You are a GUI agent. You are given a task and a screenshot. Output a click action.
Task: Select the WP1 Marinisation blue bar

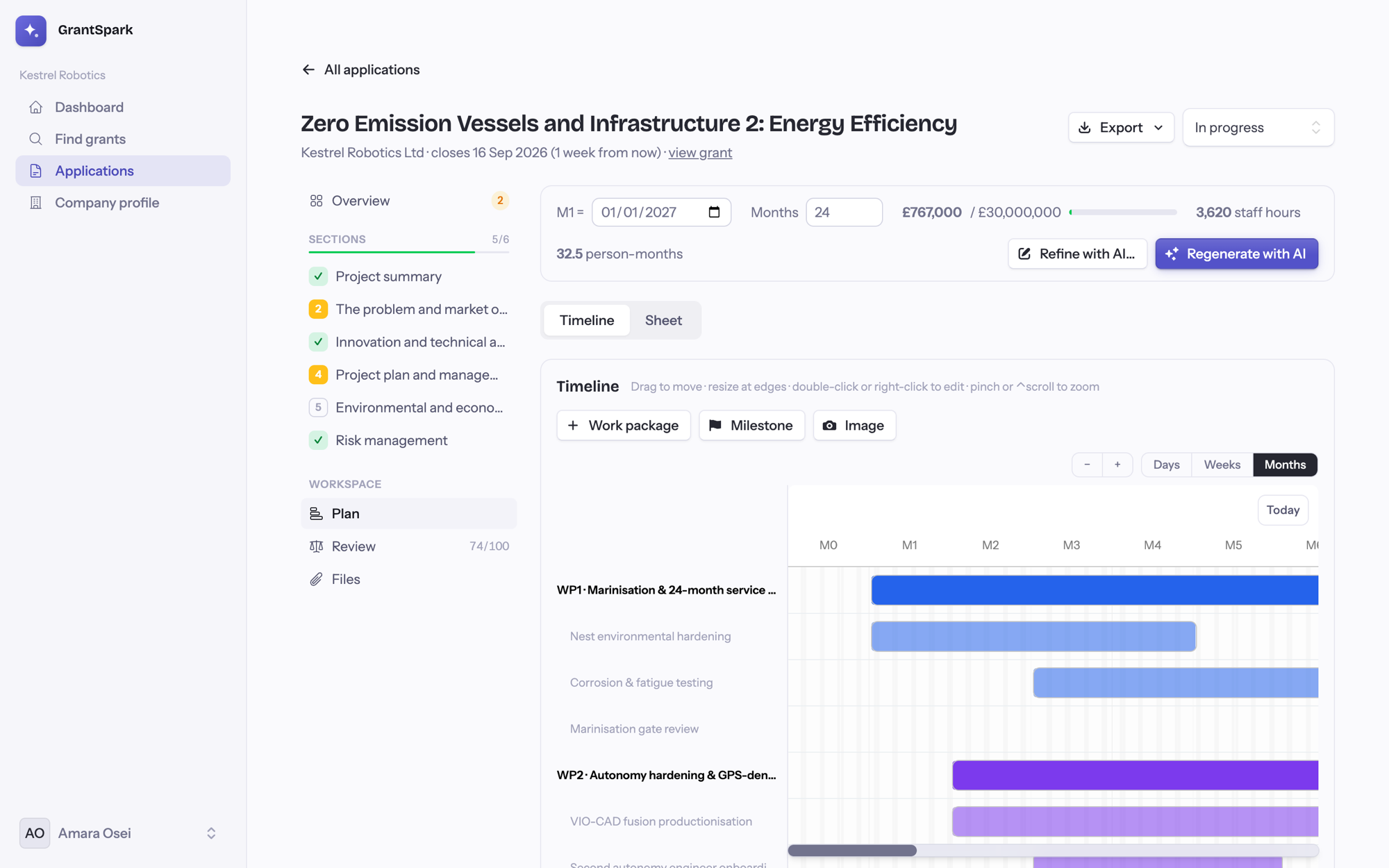point(1095,590)
